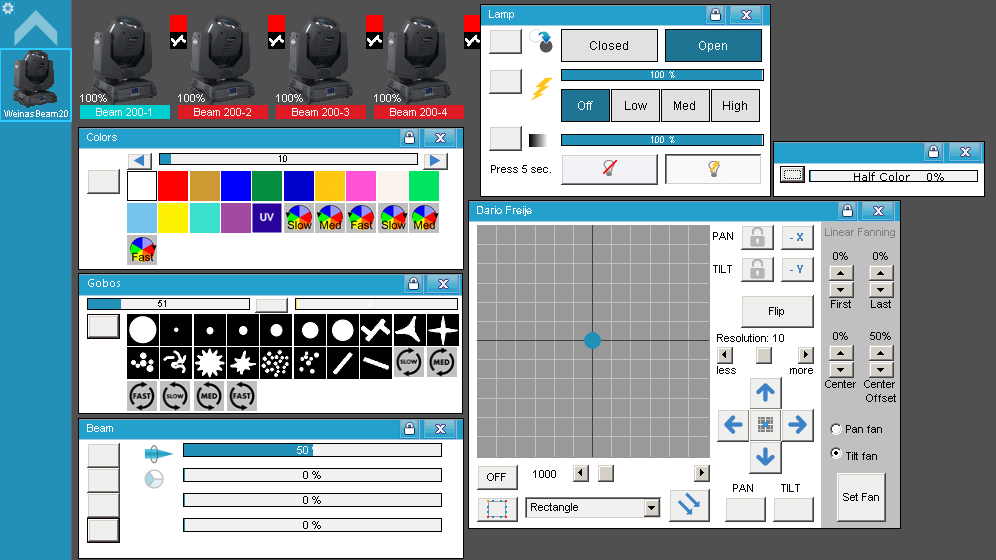Select the large open circle gobo

click(142, 331)
